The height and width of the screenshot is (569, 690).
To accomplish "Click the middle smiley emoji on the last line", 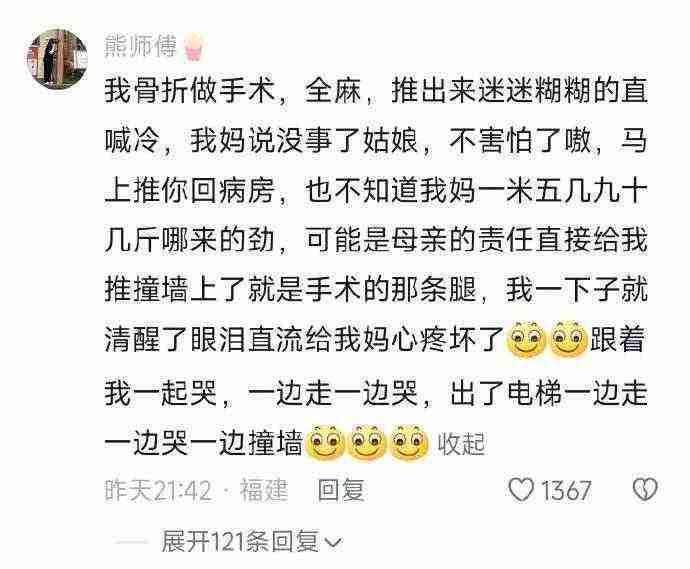I will coord(367,442).
